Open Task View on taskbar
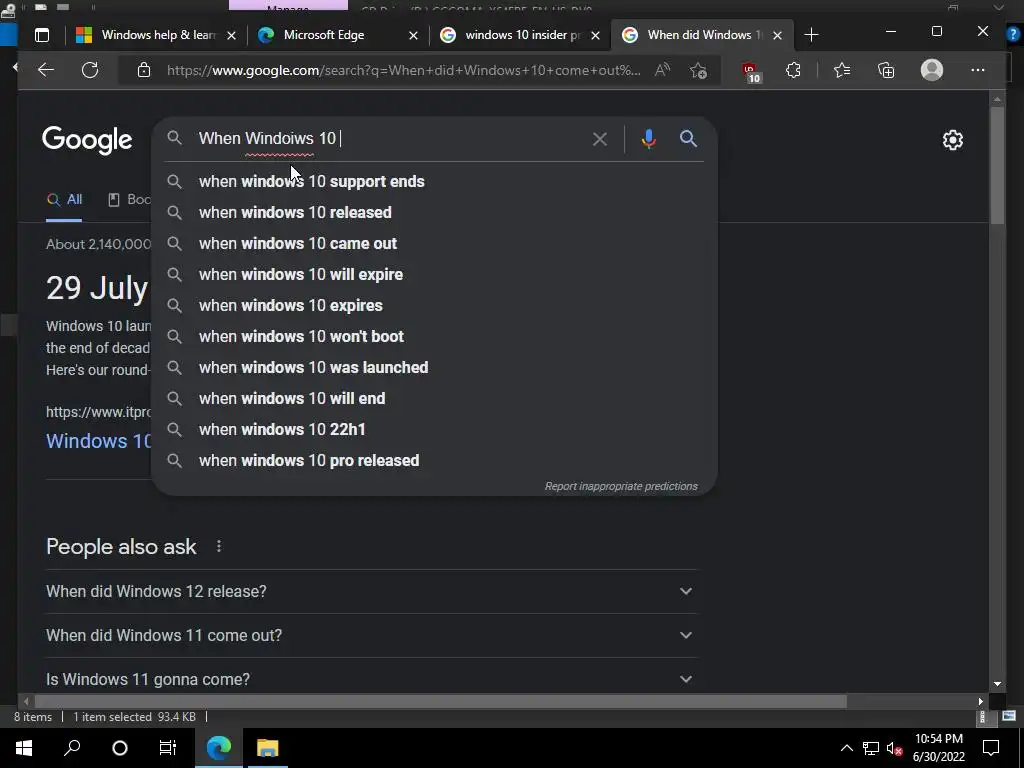The image size is (1024, 768). (168, 748)
